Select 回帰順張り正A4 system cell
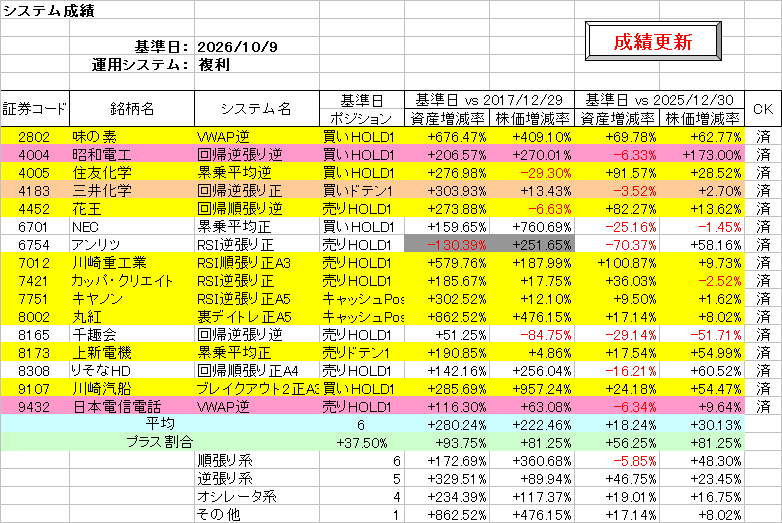782x523 pixels. (x=257, y=370)
